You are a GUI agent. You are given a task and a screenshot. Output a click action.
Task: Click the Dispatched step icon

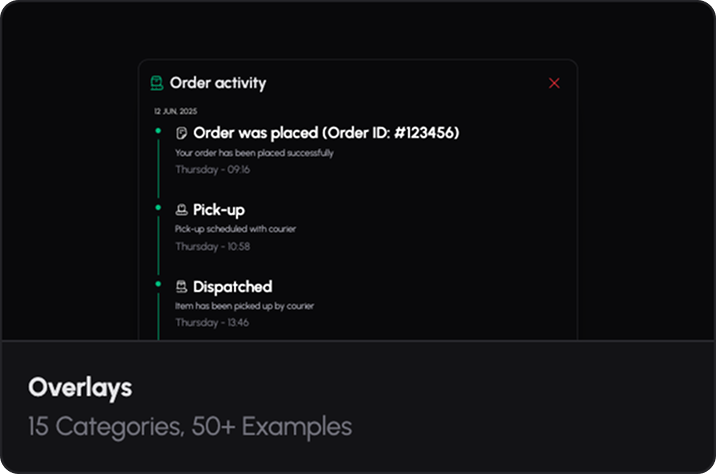tap(182, 287)
